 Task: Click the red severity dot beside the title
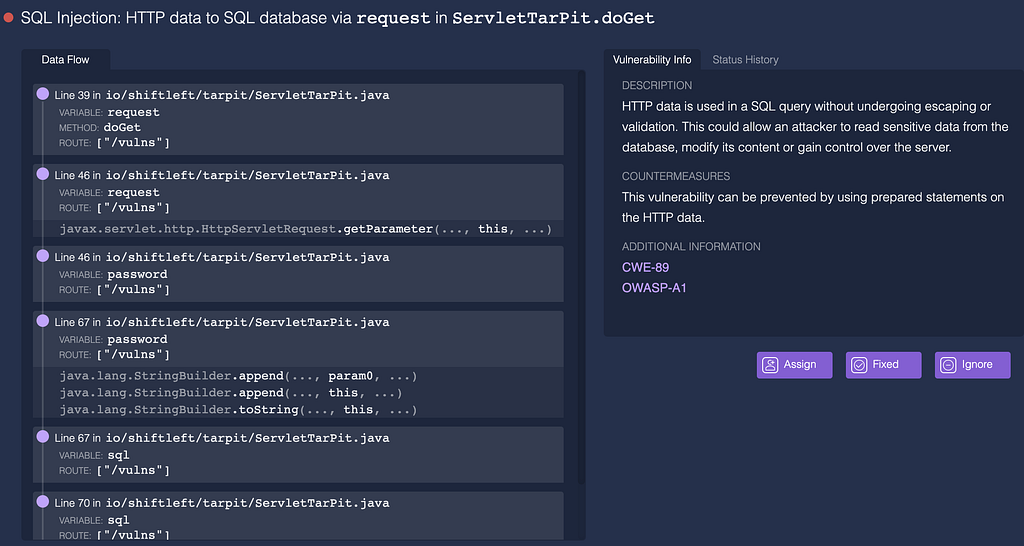[9, 19]
